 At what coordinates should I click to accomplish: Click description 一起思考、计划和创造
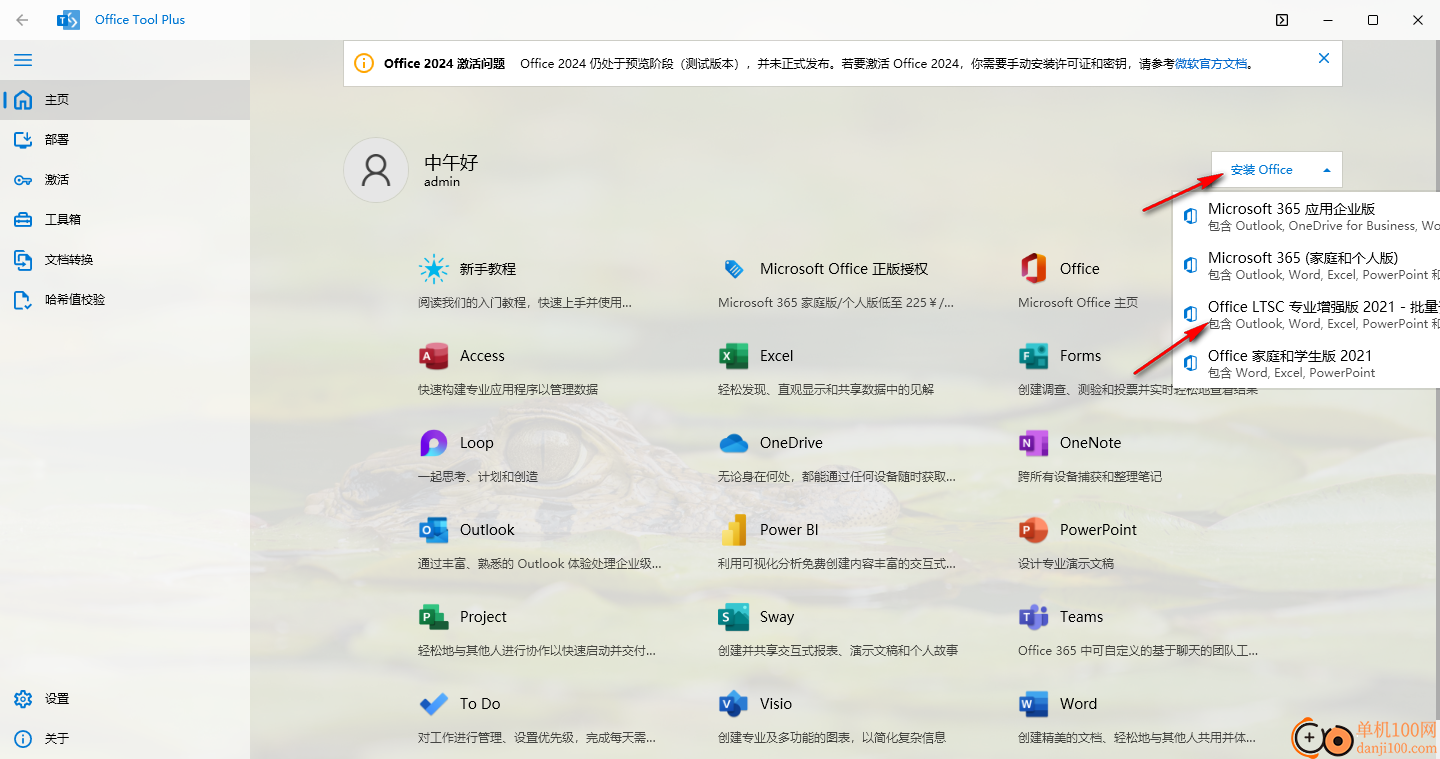pyautogui.click(x=478, y=477)
